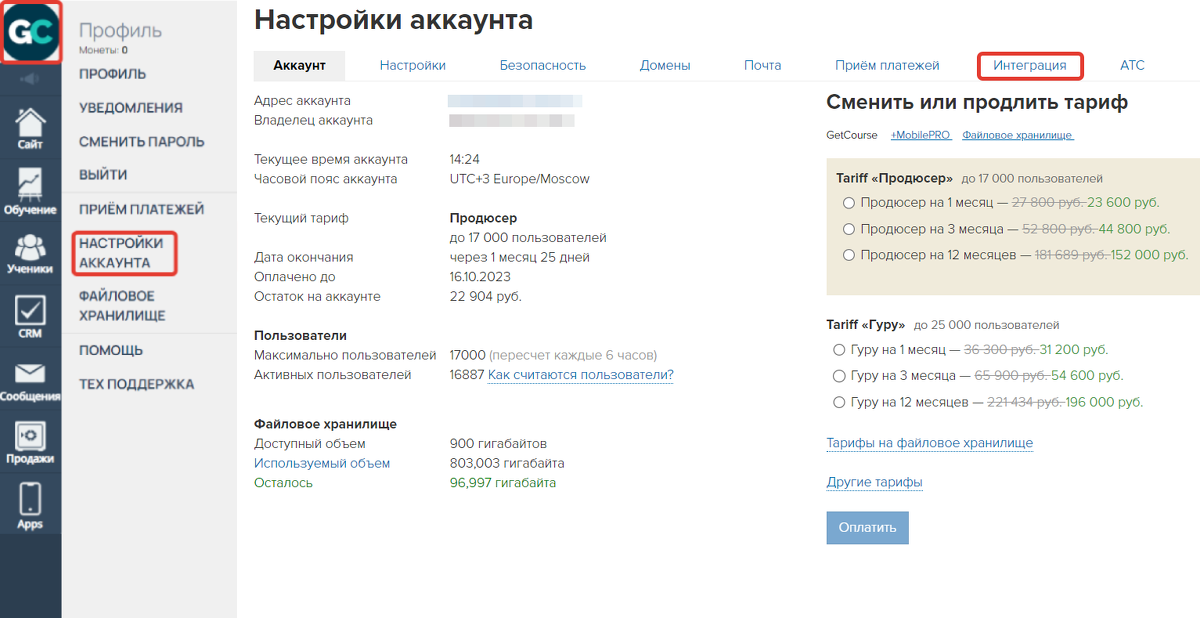The height and width of the screenshot is (618, 1200).
Task: Open ФАЙЛОВОЕ ХРАНИЛИЩЕ menu item
Action: point(122,306)
